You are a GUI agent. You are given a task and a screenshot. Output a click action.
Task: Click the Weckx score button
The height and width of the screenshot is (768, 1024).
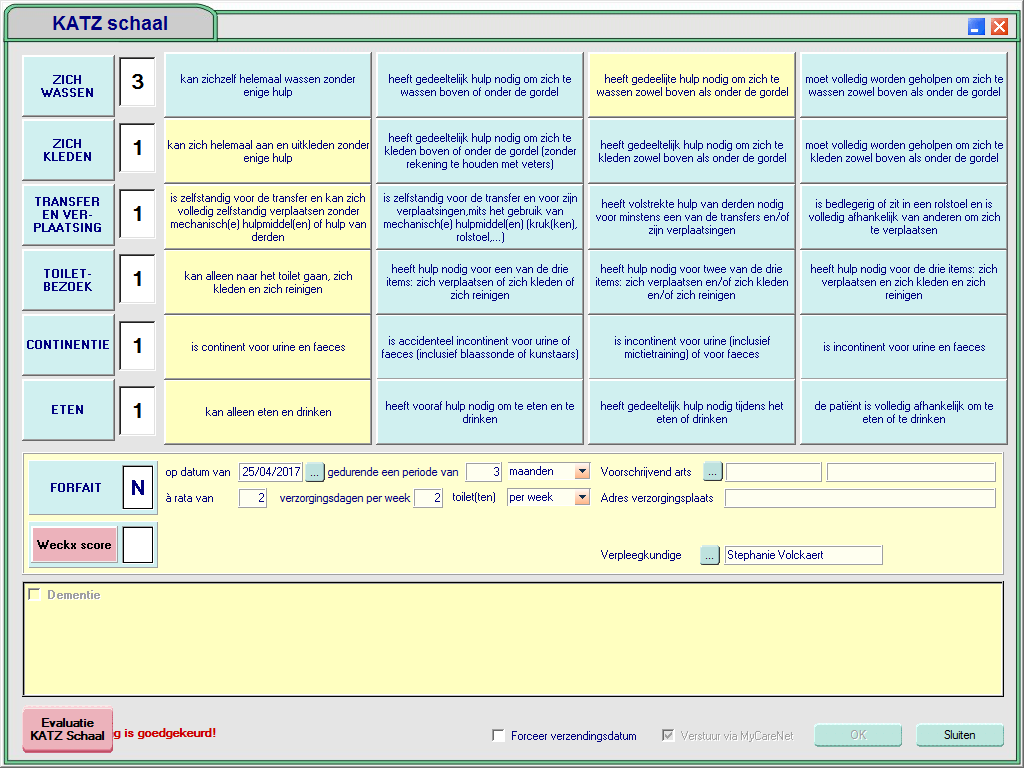[x=75, y=545]
